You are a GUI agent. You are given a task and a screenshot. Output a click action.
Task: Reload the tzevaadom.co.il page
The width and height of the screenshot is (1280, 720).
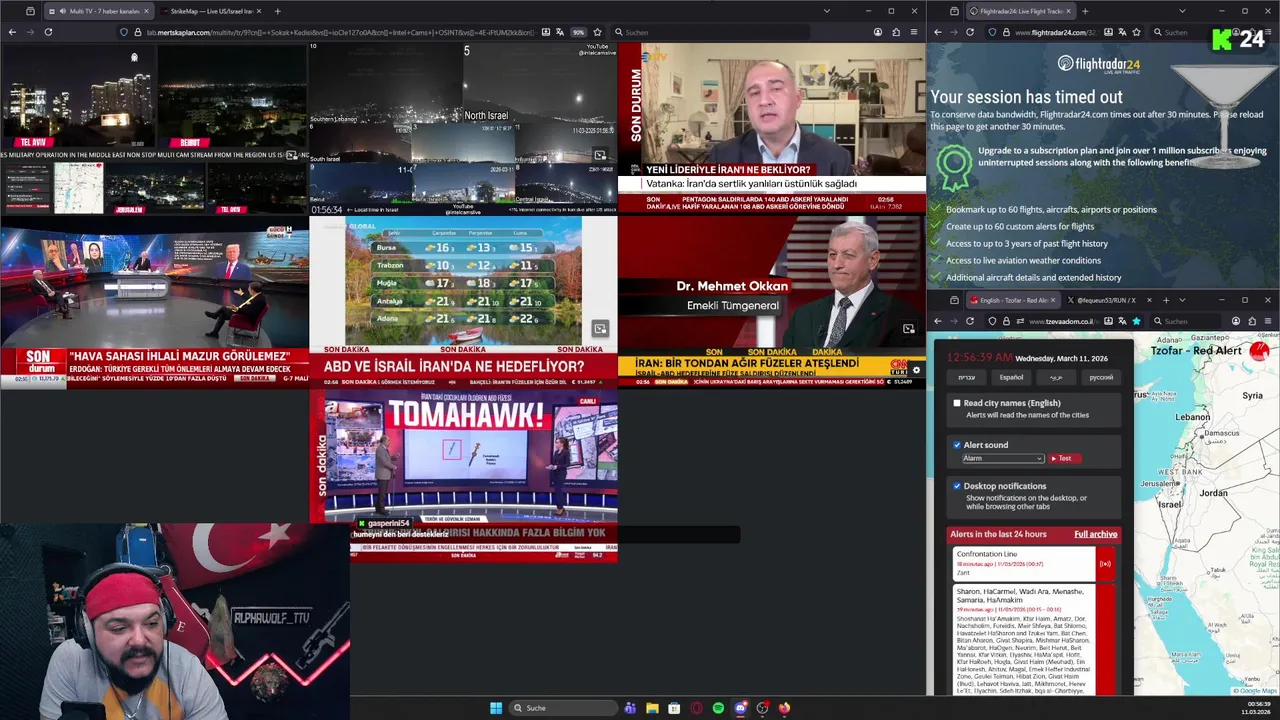point(970,321)
